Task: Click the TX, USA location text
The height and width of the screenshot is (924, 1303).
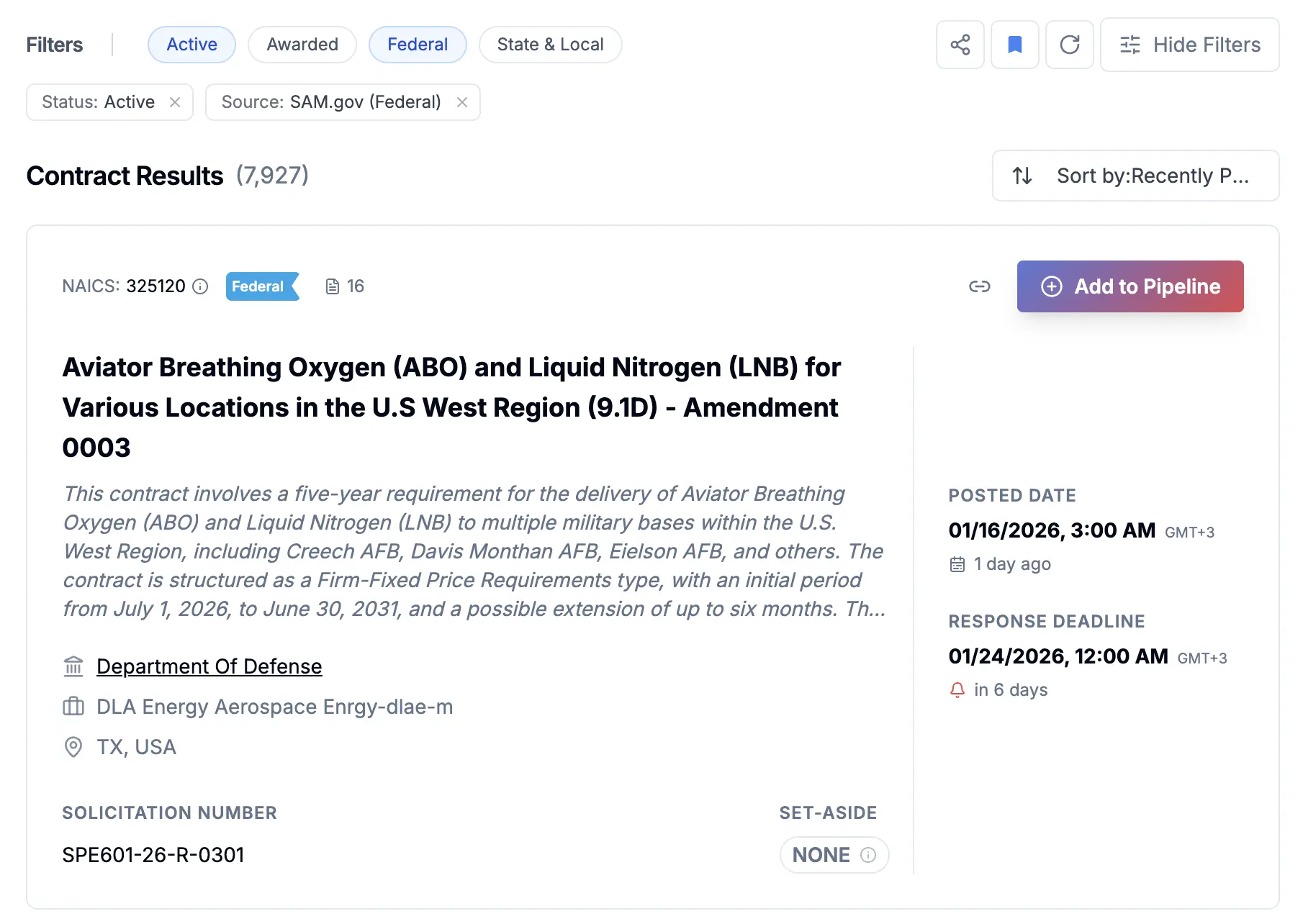Action: (136, 747)
